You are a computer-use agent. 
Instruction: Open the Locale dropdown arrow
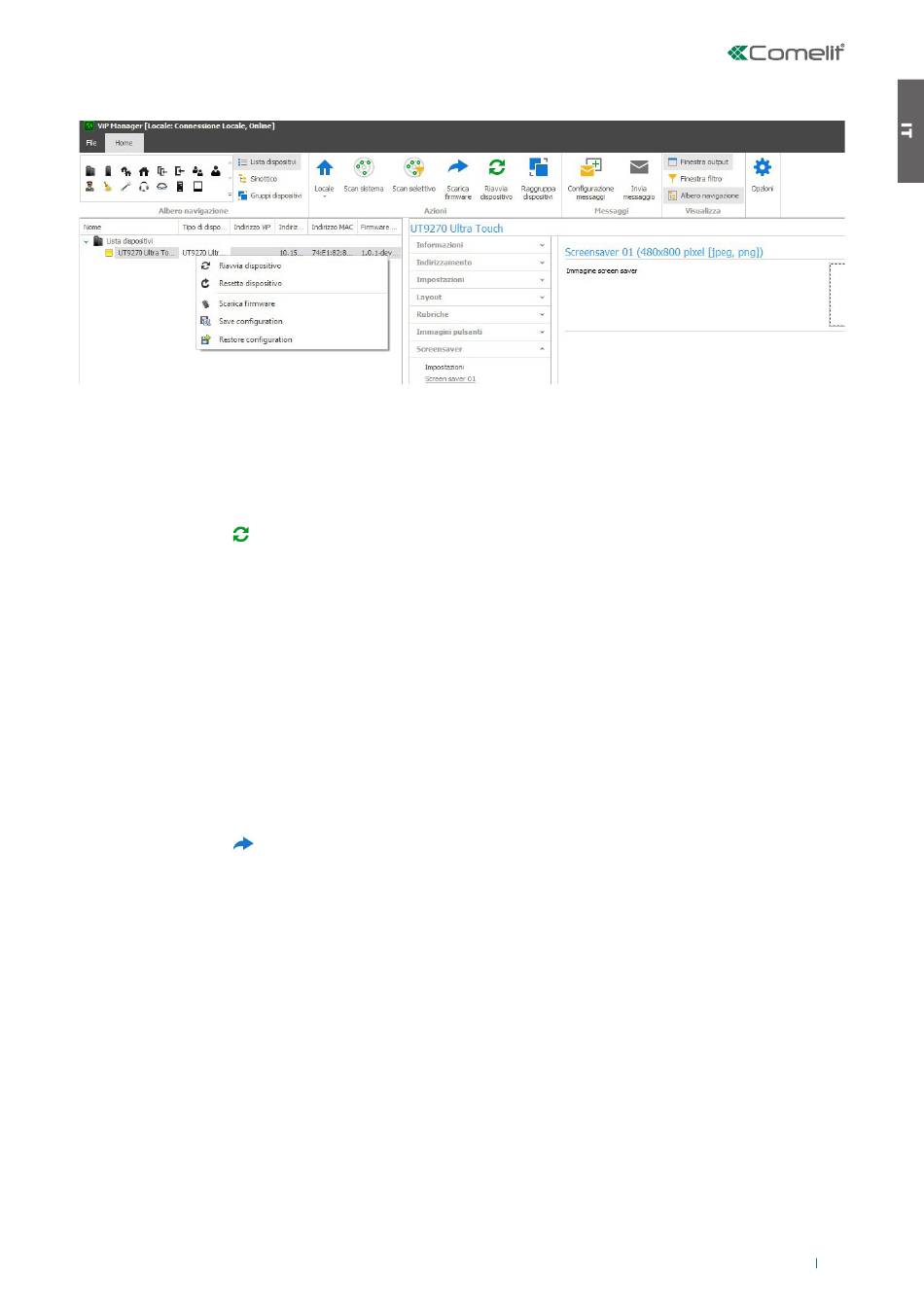pyautogui.click(x=325, y=196)
